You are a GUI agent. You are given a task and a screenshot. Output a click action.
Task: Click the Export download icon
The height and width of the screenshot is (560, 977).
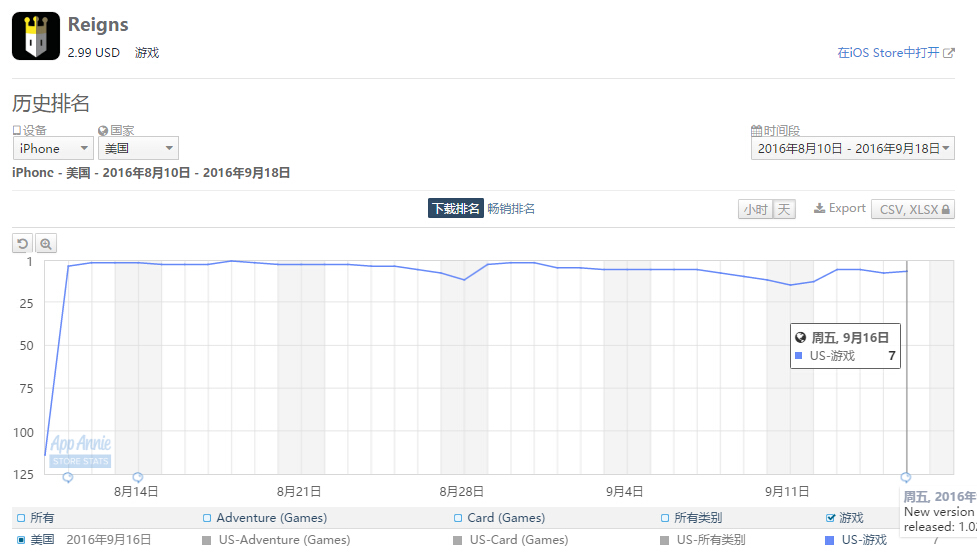[x=819, y=208]
